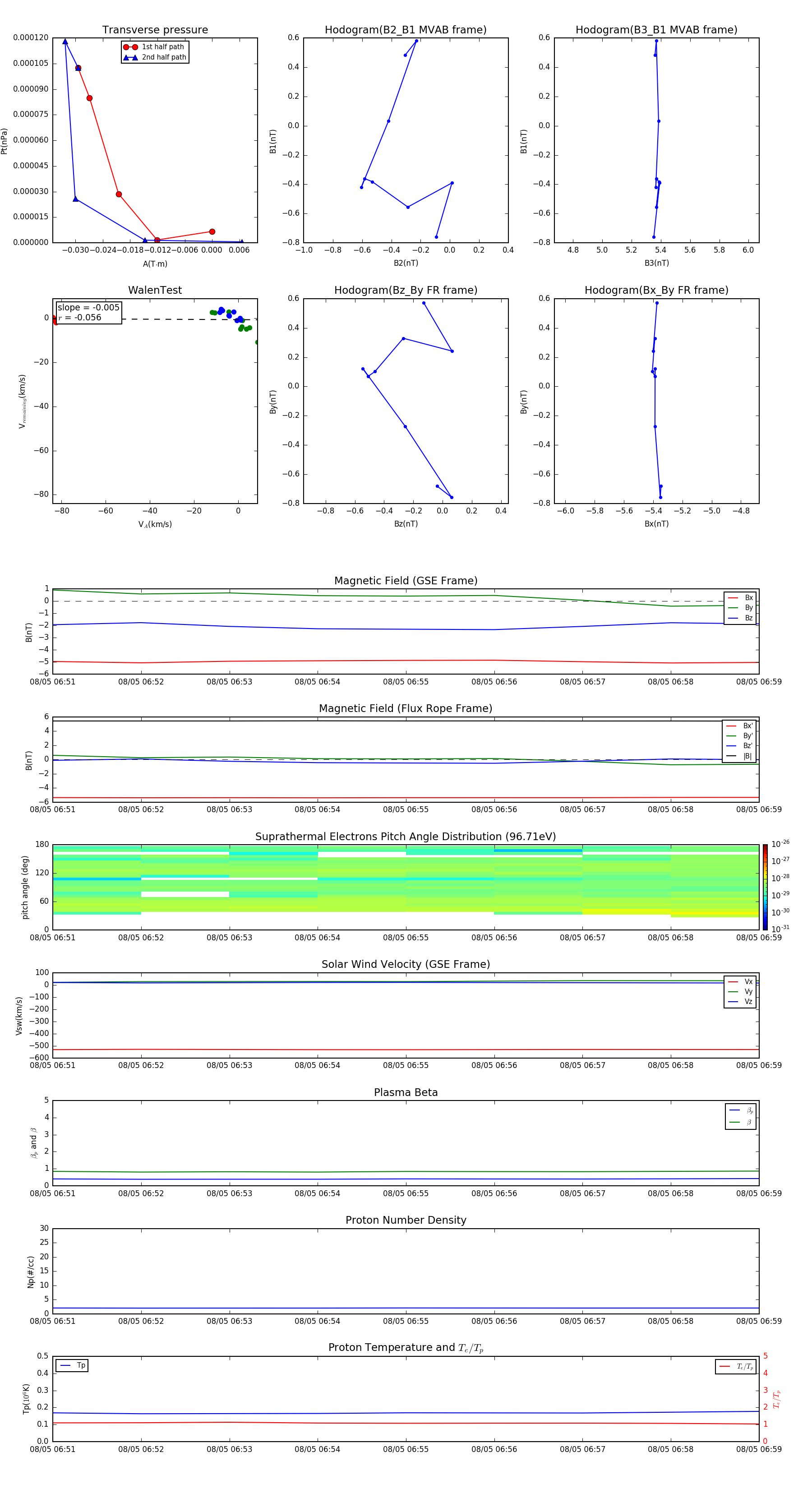Click the 'Hodogram(Bz_By FR frame)' title
Viewport: 812px width, 1489px height.
click(406, 290)
